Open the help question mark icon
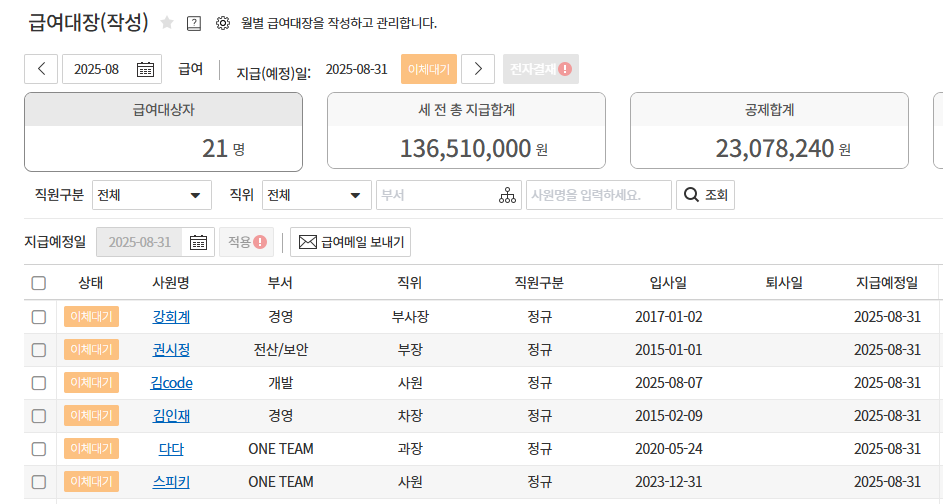 coord(194,22)
